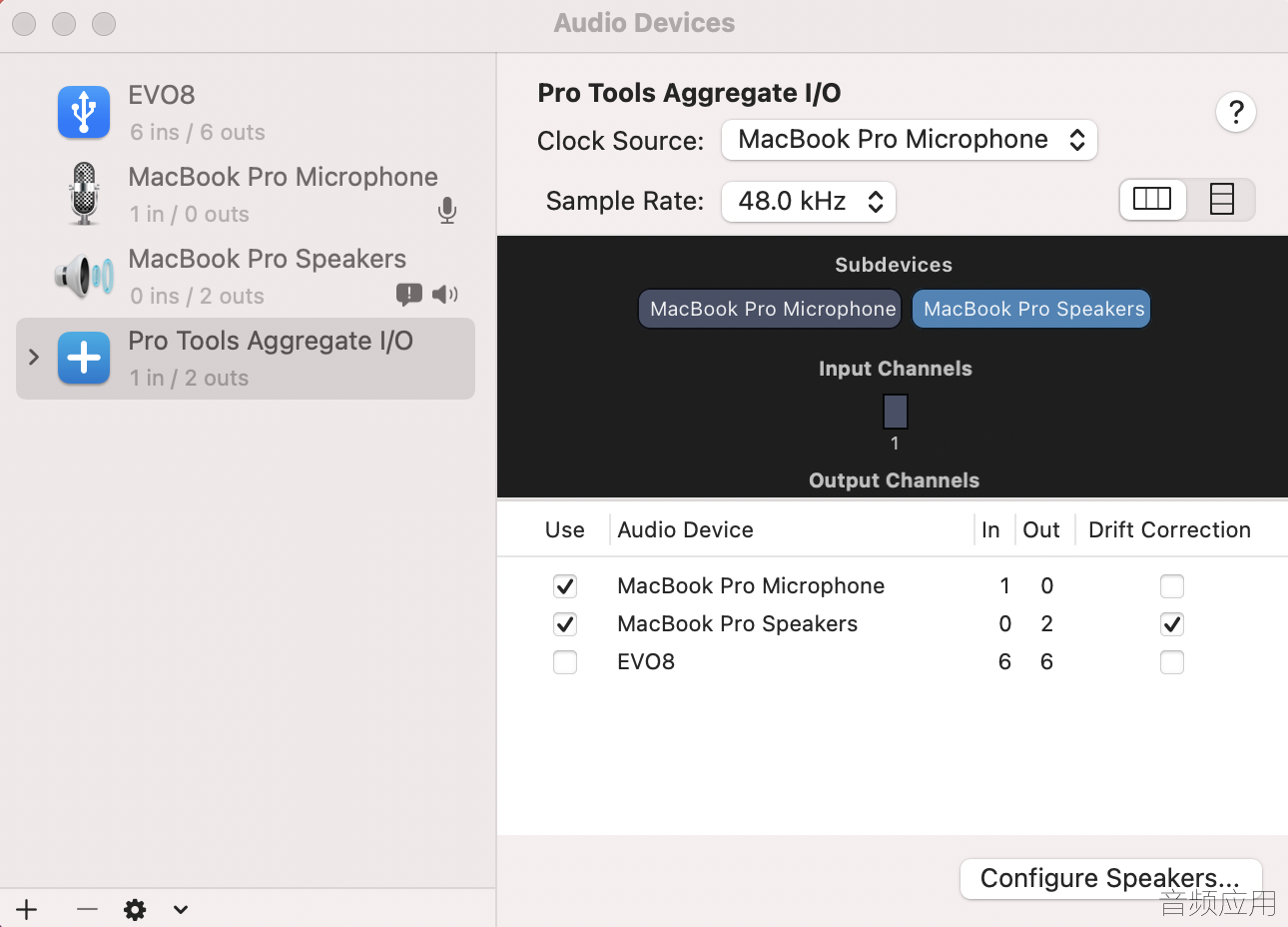Open the Sample Rate dropdown
The height and width of the screenshot is (927, 1288).
pyautogui.click(x=809, y=202)
